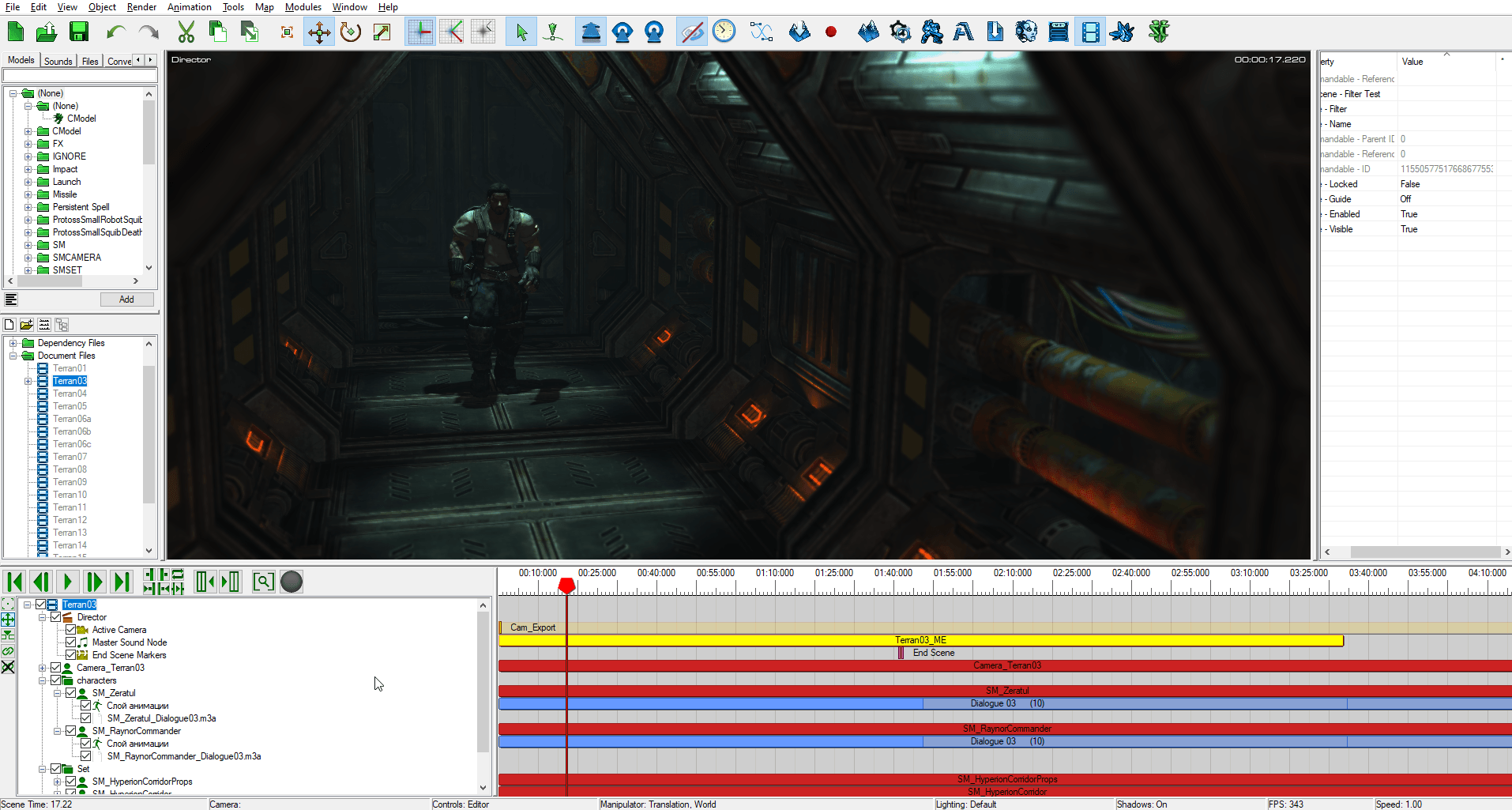The width and height of the screenshot is (1512, 810).
Task: Disable the End Scene Markers checkbox
Action: [70, 655]
